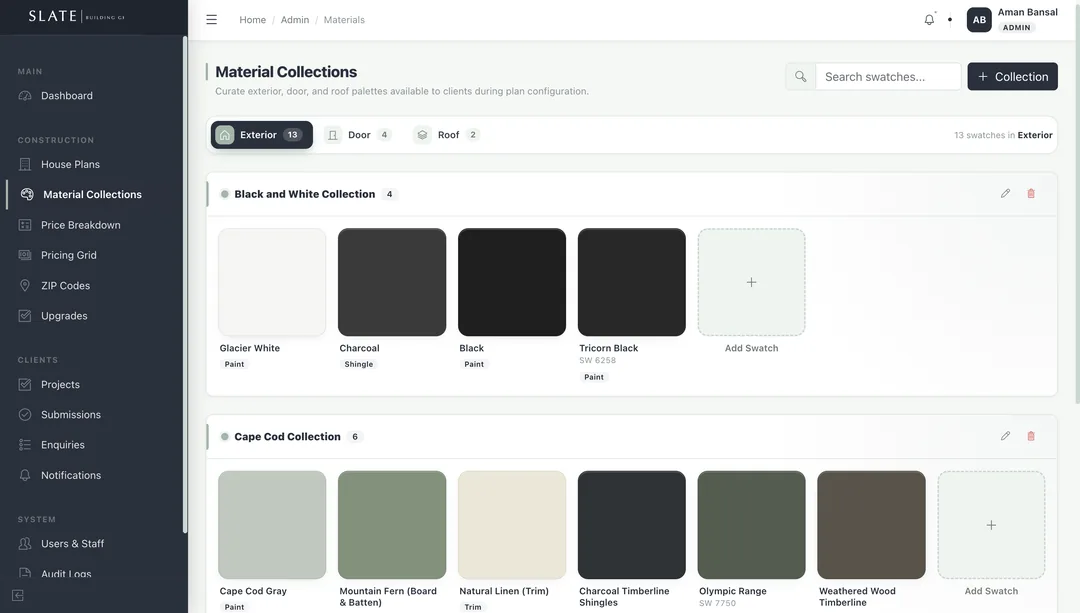Click the Cape Cod Collection title
Image resolution: width=1080 pixels, height=613 pixels.
(x=287, y=437)
